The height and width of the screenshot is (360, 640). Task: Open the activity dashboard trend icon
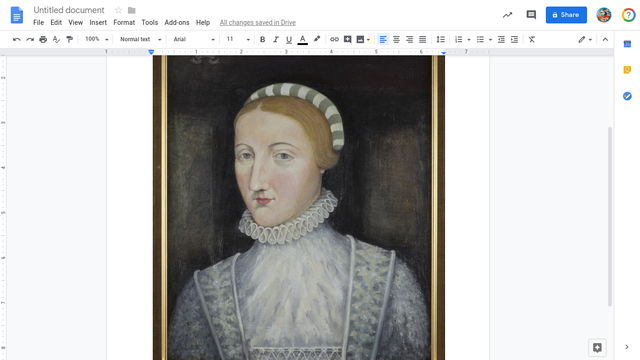tap(507, 15)
